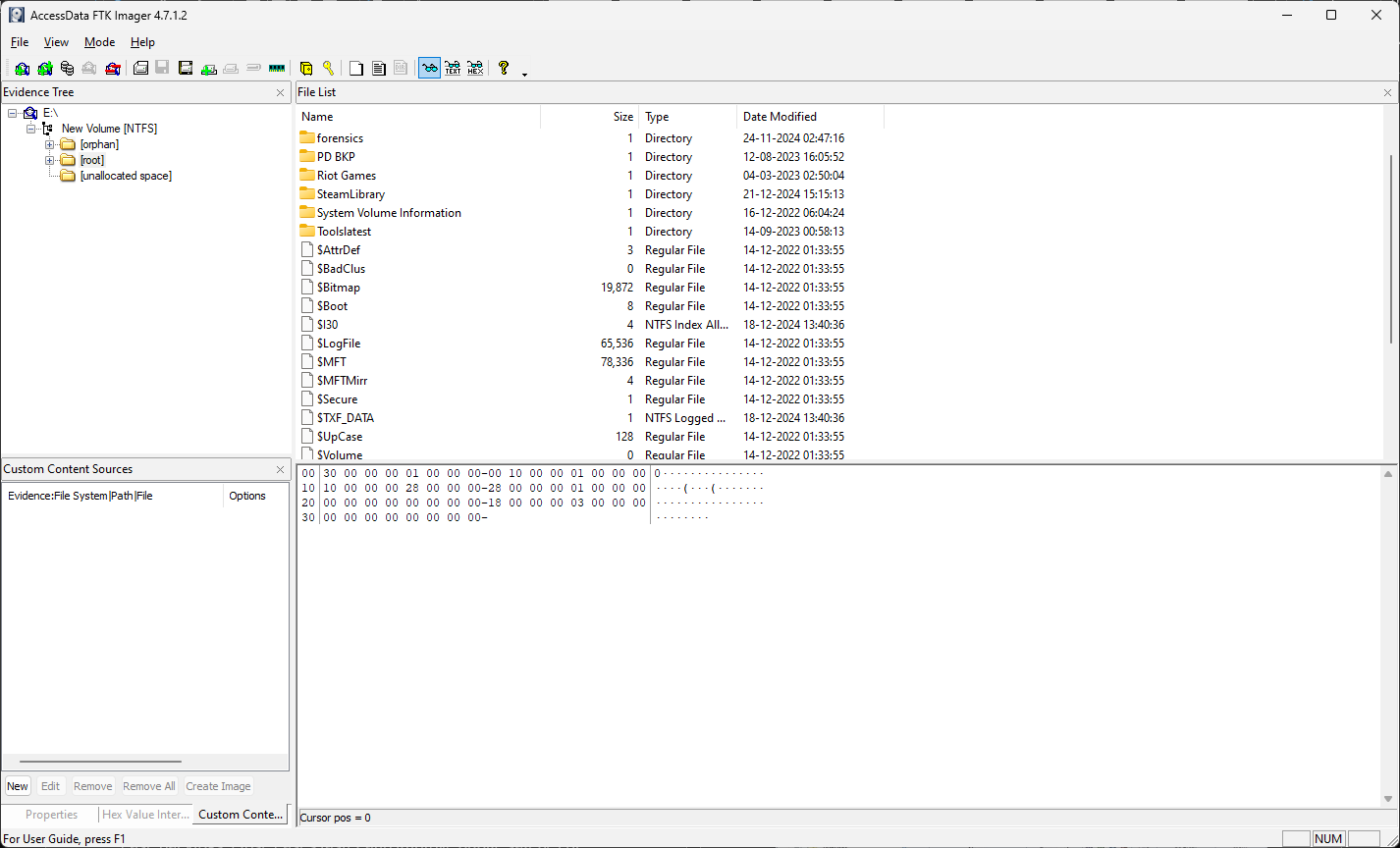Toggle automatic file view glasses icon
The height and width of the screenshot is (848, 1400).
click(430, 69)
